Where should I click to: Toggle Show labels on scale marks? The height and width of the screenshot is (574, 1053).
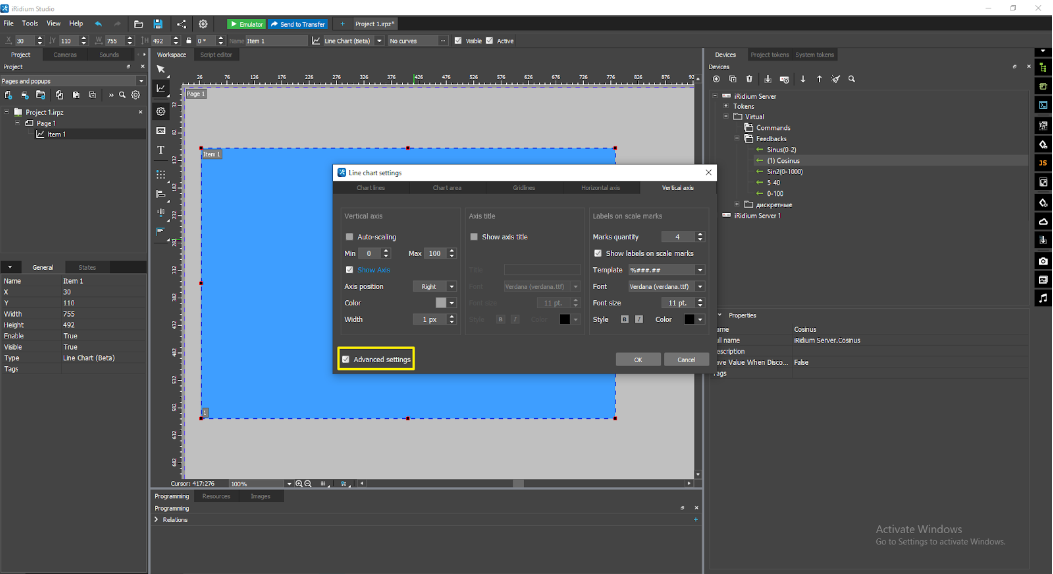[x=598, y=254]
